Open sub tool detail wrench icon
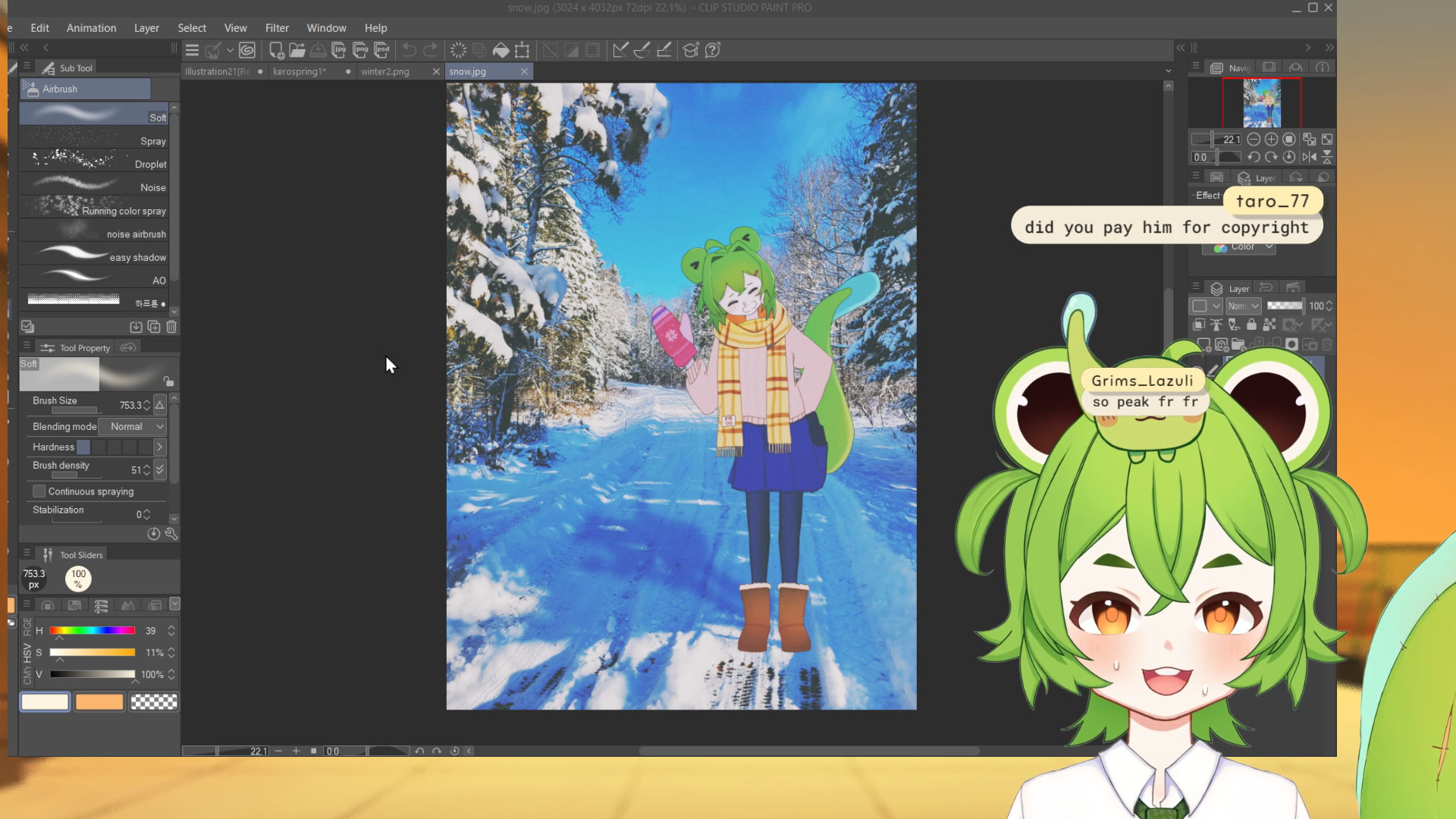Image resolution: width=1456 pixels, height=819 pixels. [x=171, y=534]
